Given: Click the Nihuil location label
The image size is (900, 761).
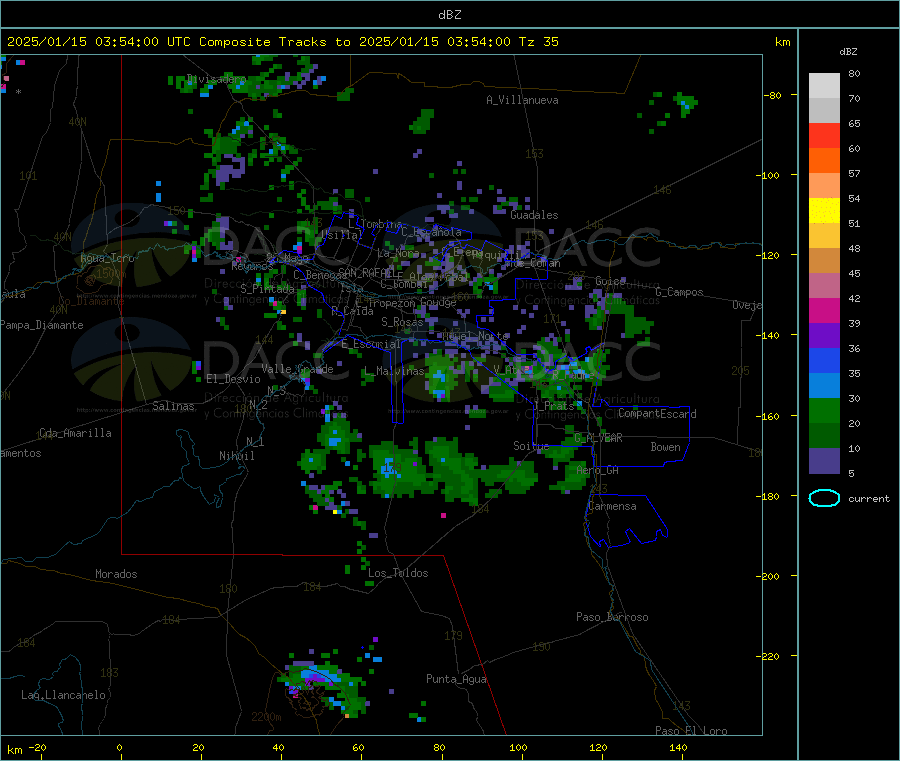Looking at the screenshot, I should [237, 456].
